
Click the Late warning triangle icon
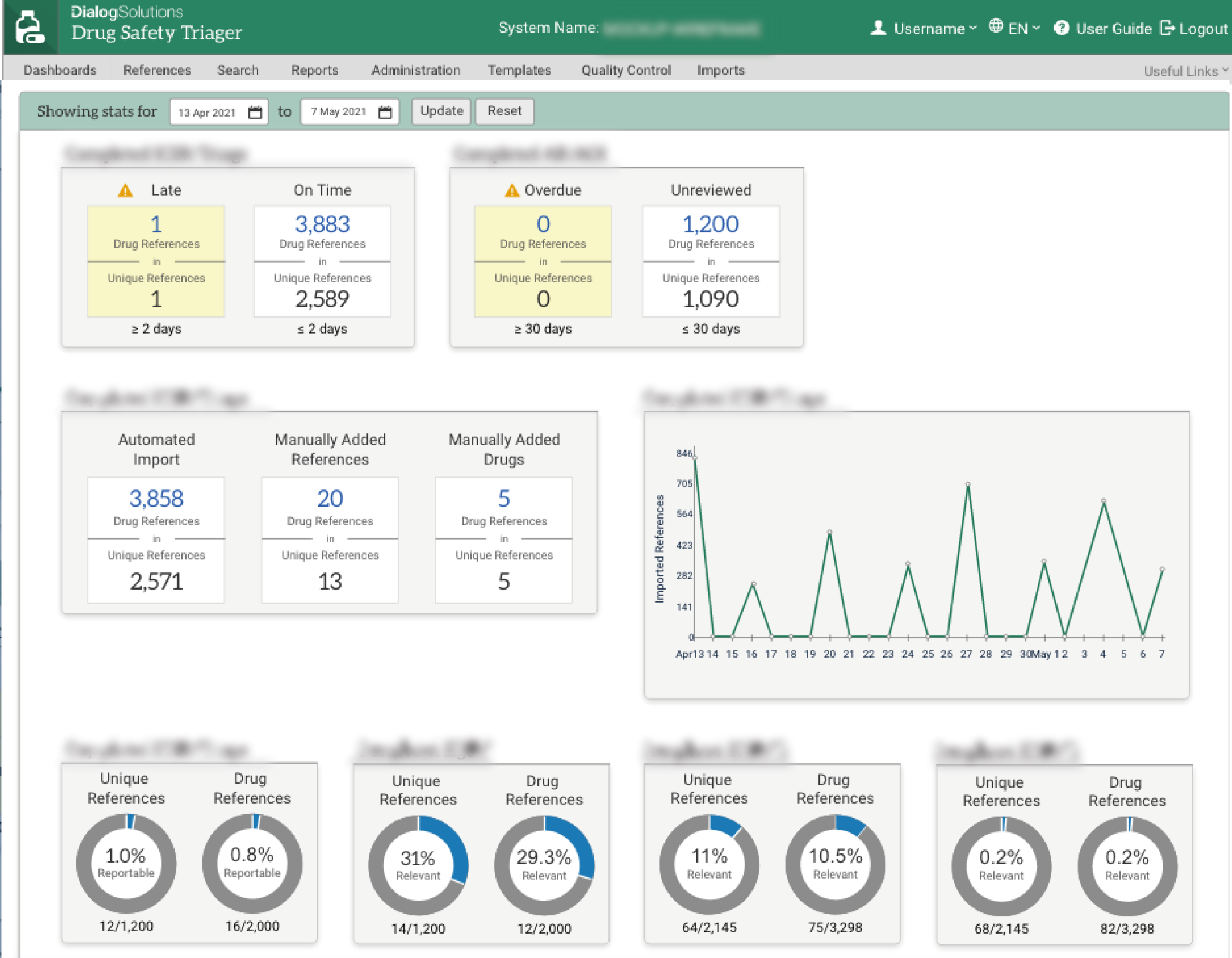(125, 191)
